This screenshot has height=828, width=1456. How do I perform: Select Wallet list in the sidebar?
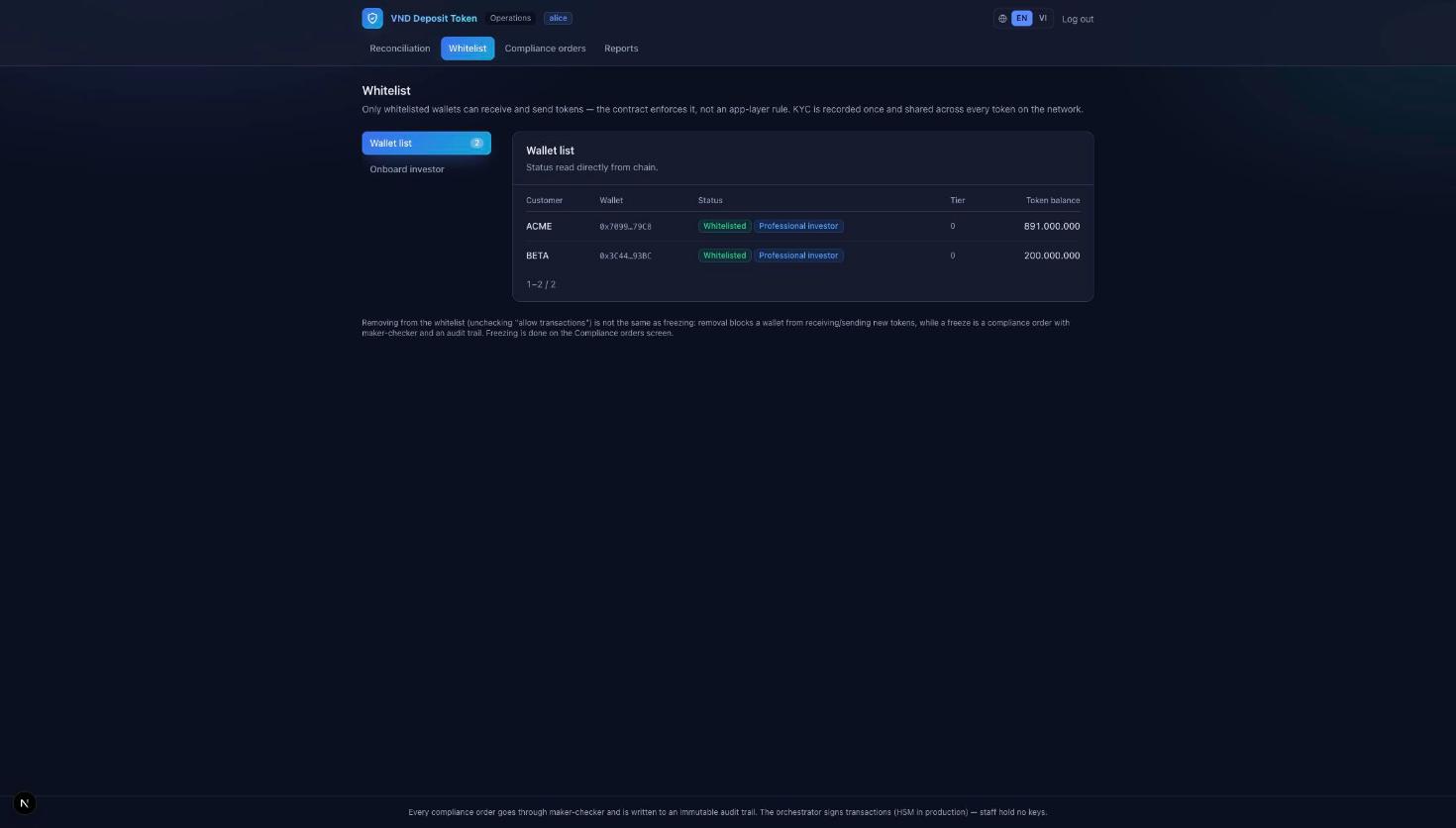point(426,143)
